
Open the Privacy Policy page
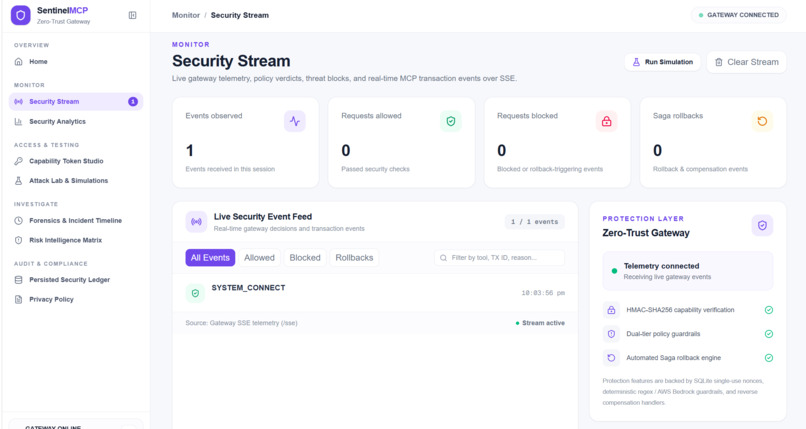76,300
